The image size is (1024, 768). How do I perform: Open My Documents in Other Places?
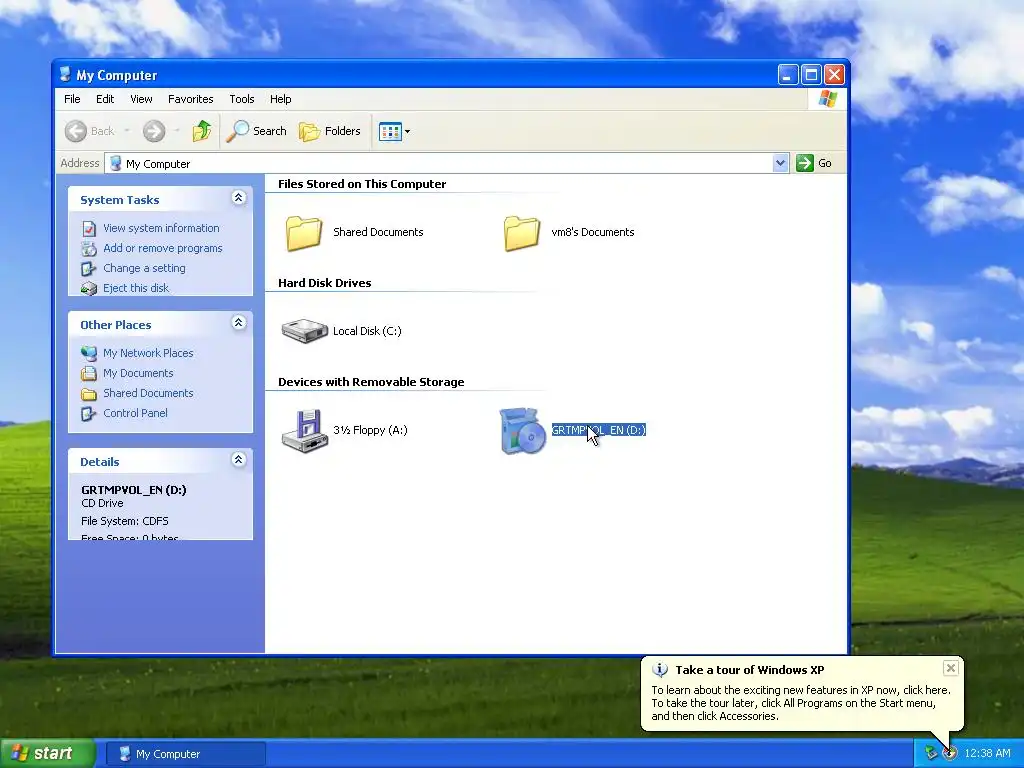[138, 374]
